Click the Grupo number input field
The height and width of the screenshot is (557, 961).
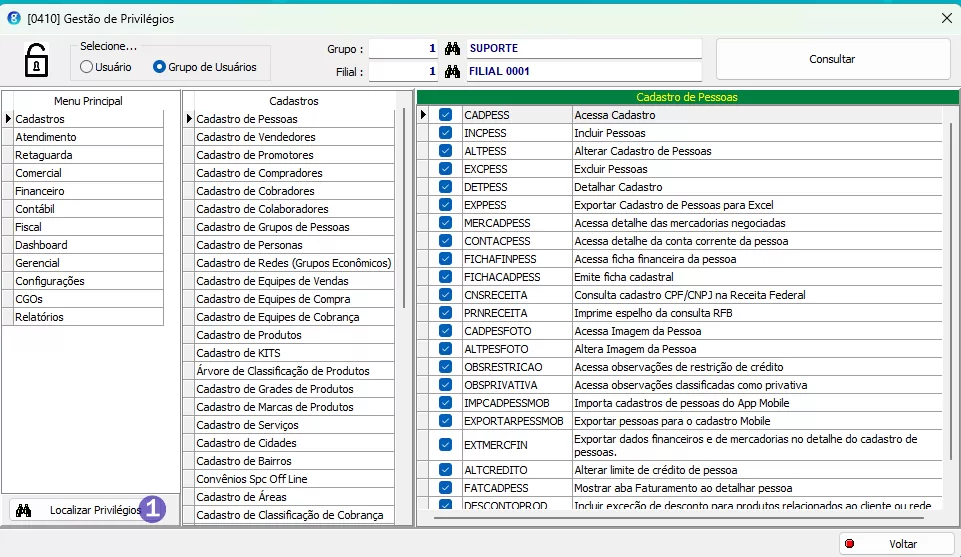pos(404,49)
